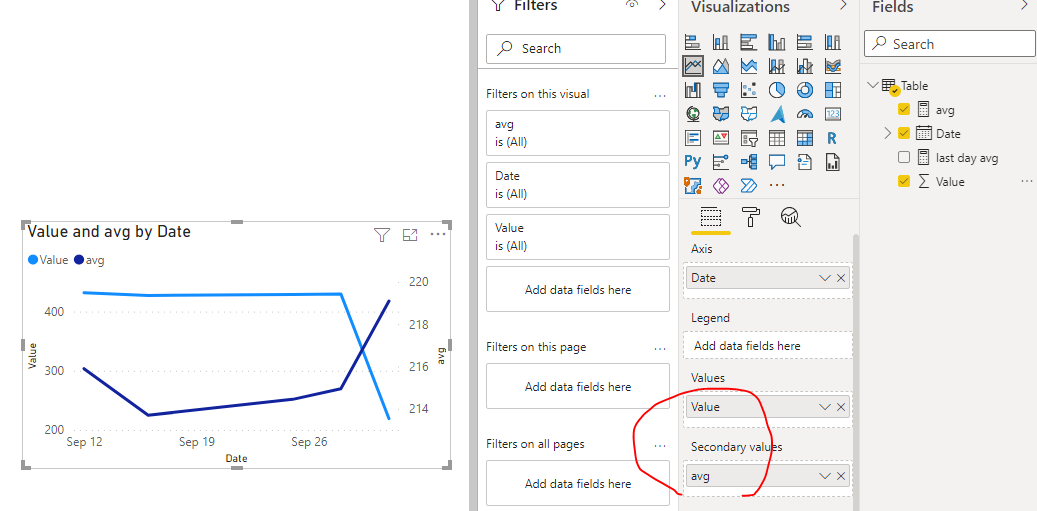
Task: Select the Scatter chart visual
Action: (x=749, y=90)
